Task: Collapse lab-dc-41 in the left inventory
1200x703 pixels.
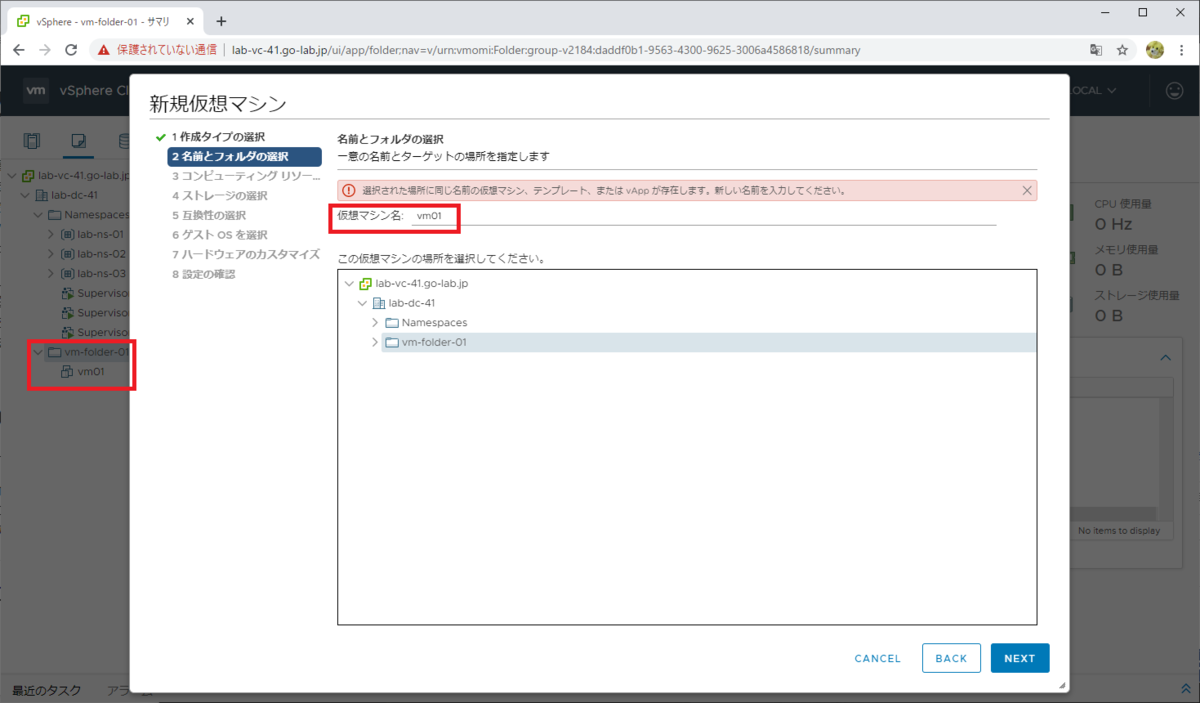Action: 23,195
